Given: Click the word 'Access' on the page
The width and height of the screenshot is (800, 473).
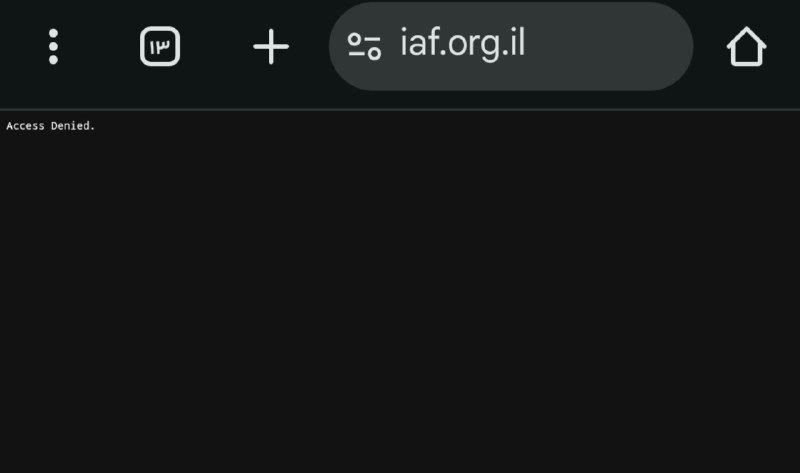Looking at the screenshot, I should click(x=25, y=126).
